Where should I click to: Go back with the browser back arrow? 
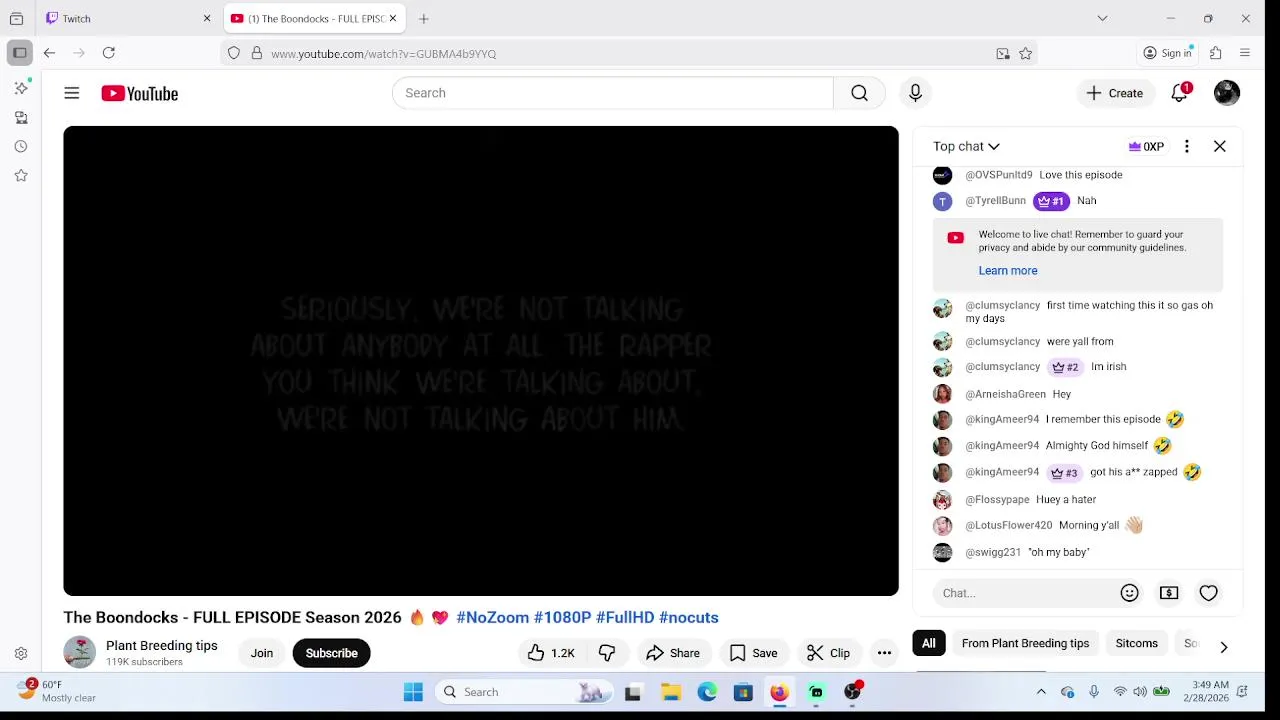point(50,53)
